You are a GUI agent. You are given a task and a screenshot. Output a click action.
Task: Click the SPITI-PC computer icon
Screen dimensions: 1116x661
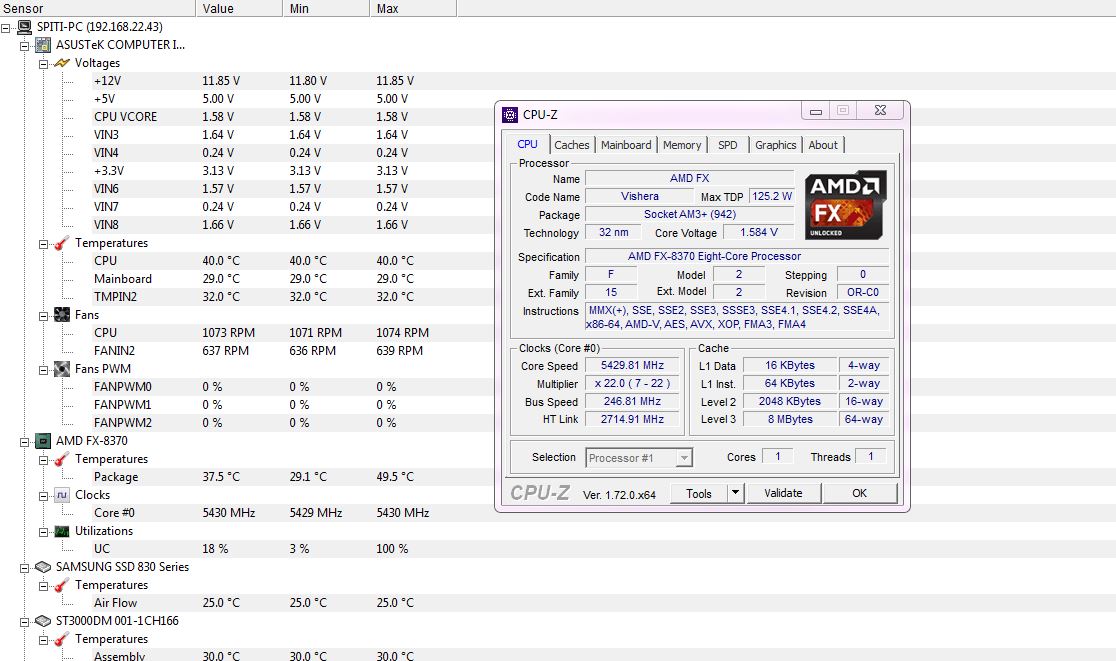pos(24,27)
